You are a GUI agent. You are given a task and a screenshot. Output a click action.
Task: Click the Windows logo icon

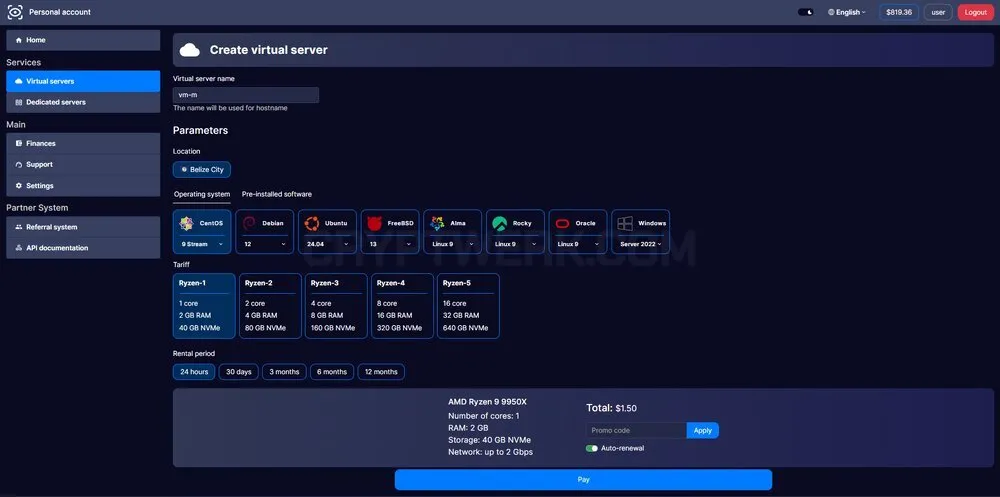point(624,223)
